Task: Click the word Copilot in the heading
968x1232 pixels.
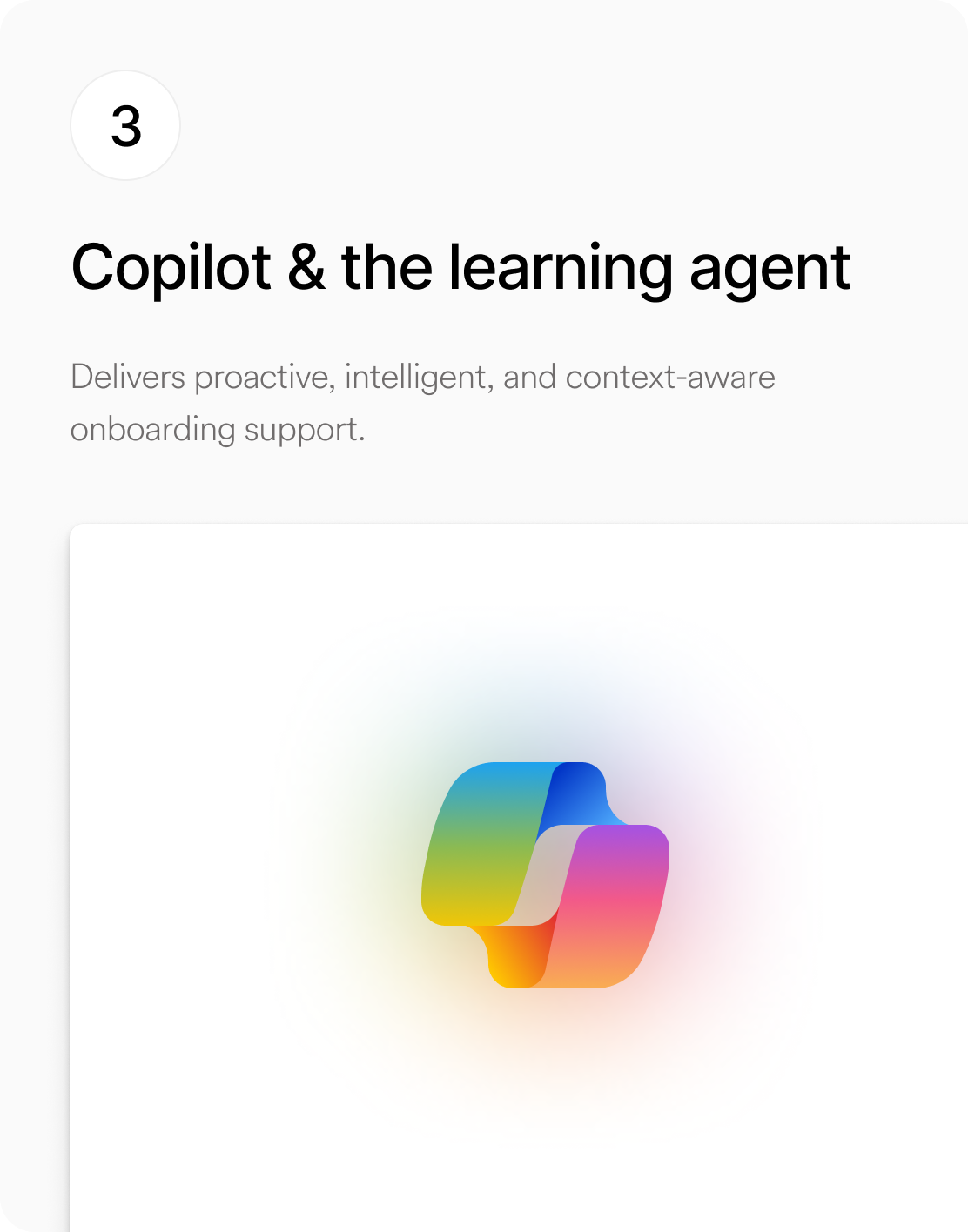Action: (171, 268)
